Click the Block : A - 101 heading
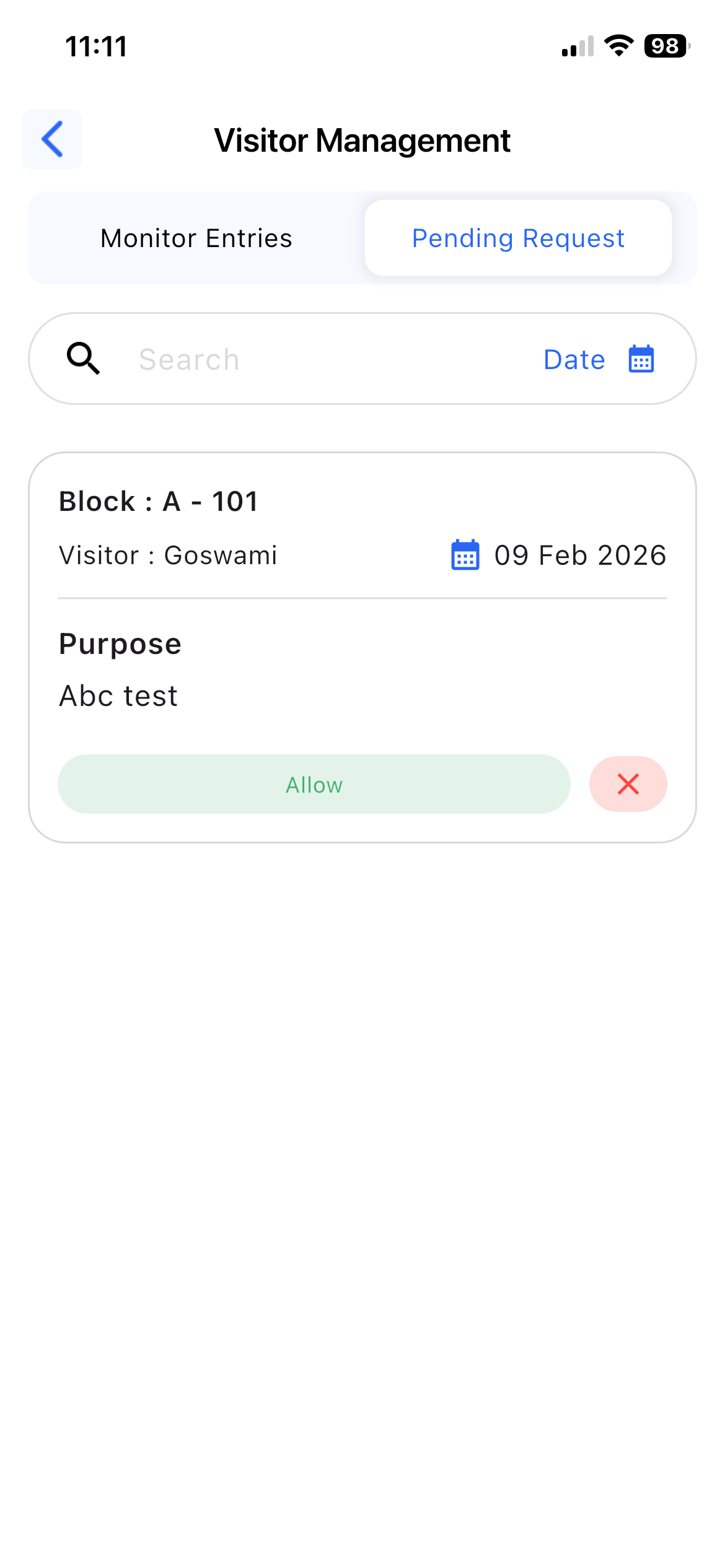Screen dimensions: 725x1568 point(159,501)
